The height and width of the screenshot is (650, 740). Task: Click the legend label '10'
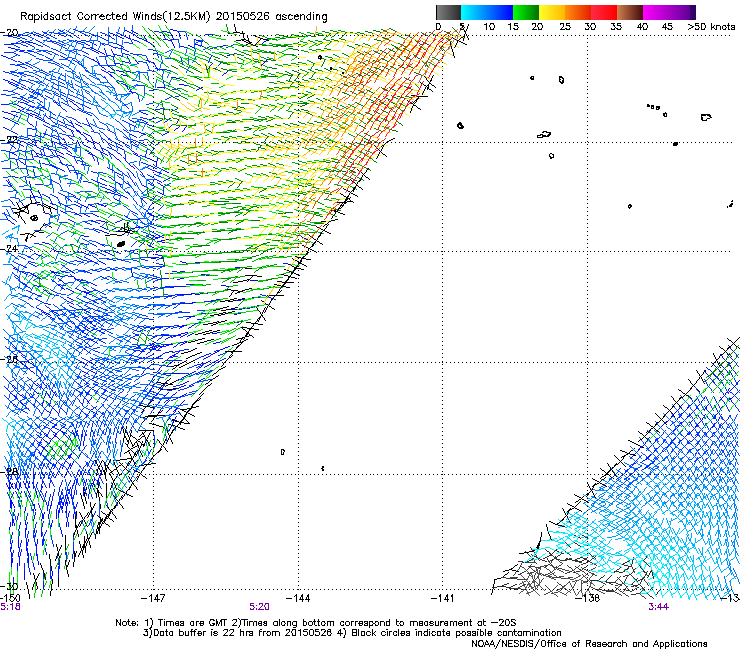pos(489,27)
